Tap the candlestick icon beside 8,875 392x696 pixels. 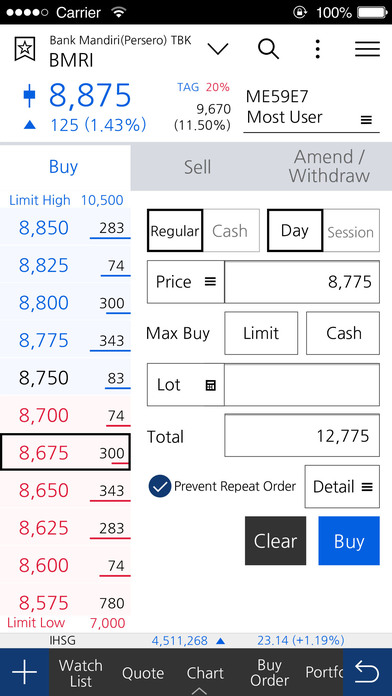[30, 95]
